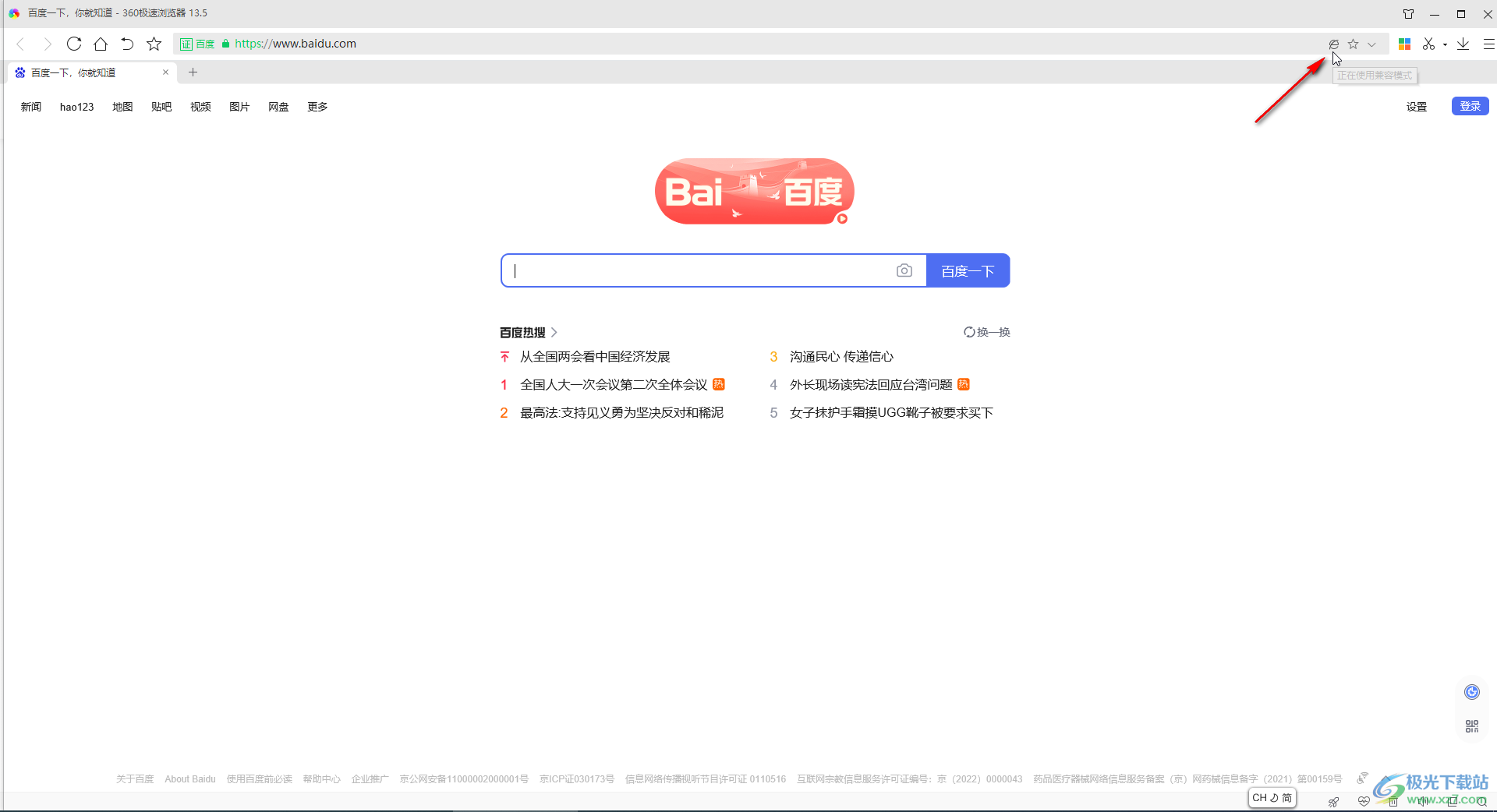The height and width of the screenshot is (812, 1497).
Task: Open the screenshot tool dropdown arrow
Action: pyautogui.click(x=1445, y=44)
